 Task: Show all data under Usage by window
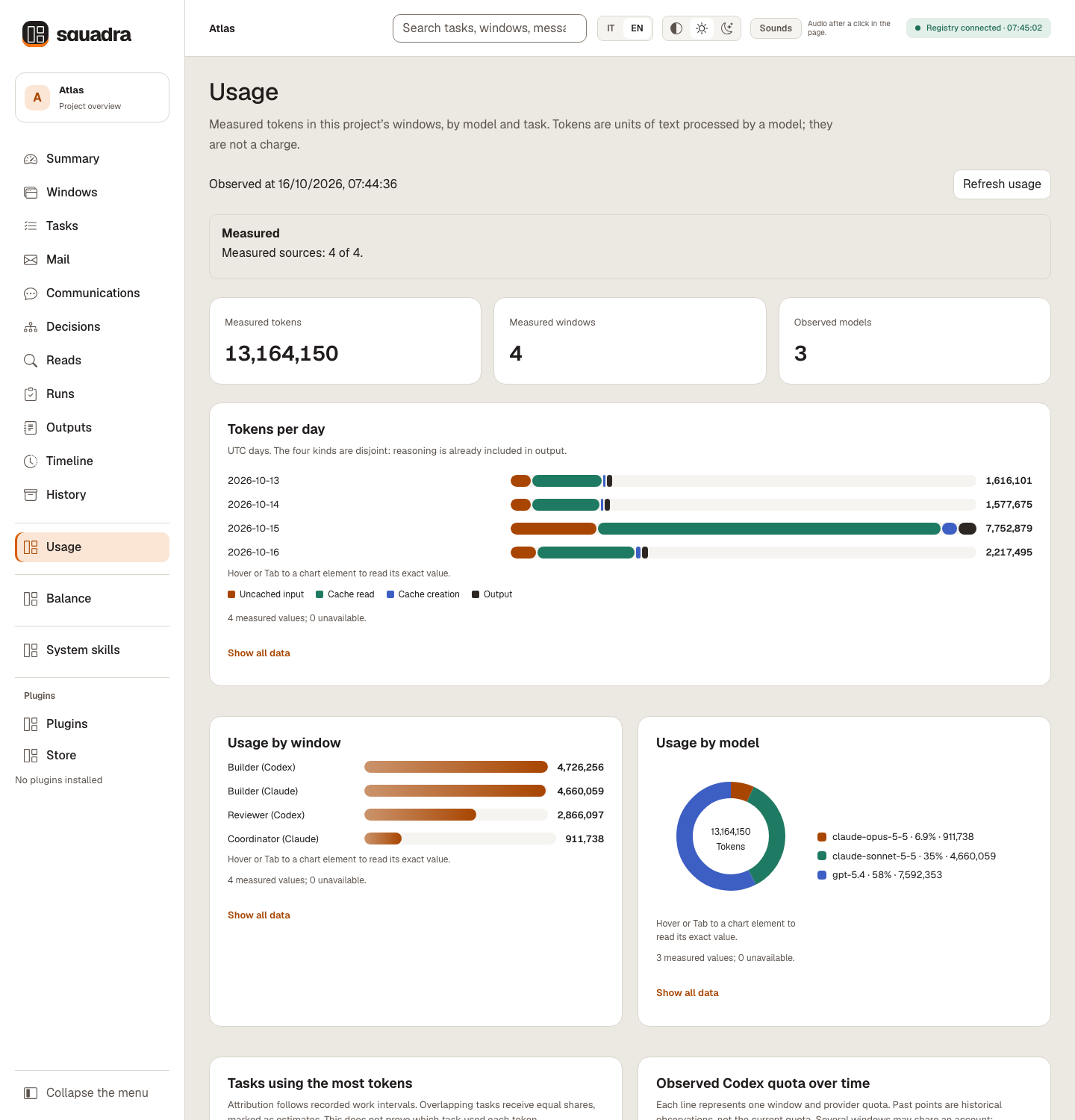259,915
